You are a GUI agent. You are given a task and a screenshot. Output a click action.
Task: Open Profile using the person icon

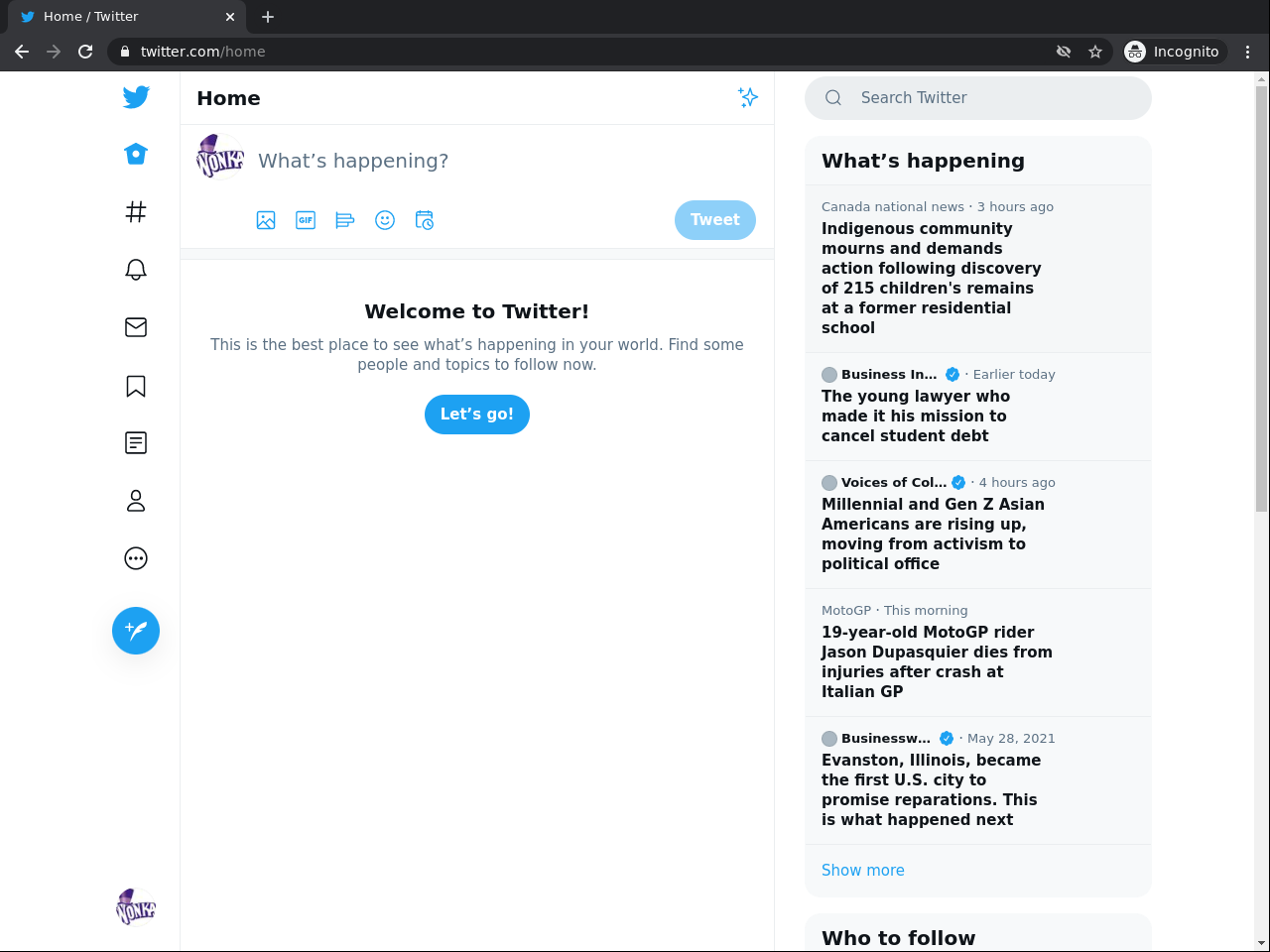click(x=136, y=501)
